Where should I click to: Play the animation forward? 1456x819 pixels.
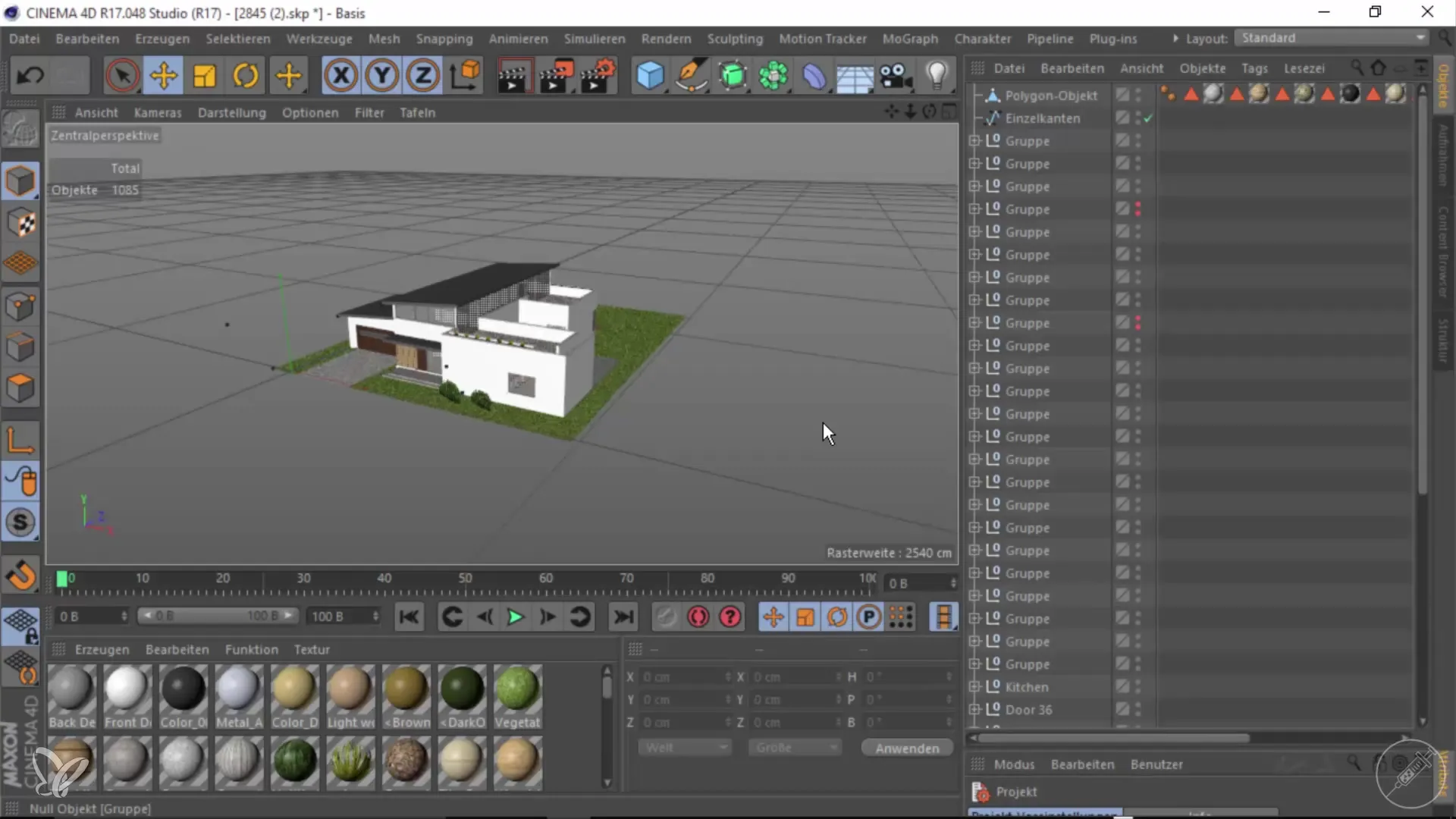pyautogui.click(x=515, y=617)
